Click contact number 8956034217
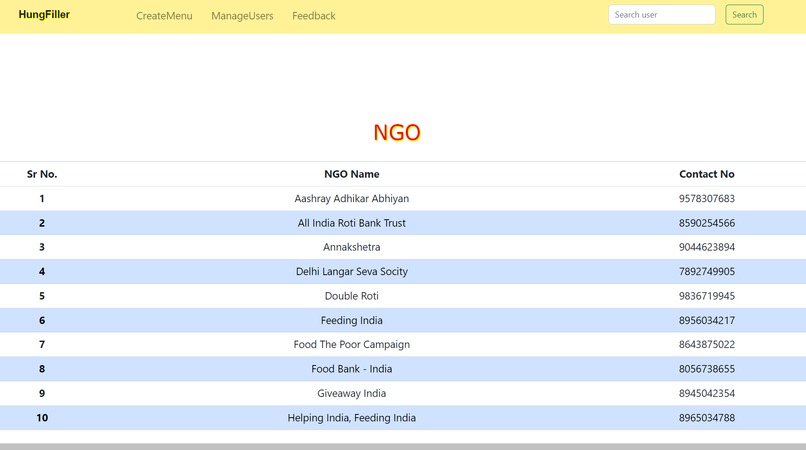Image resolution: width=806 pixels, height=450 pixels. click(707, 320)
